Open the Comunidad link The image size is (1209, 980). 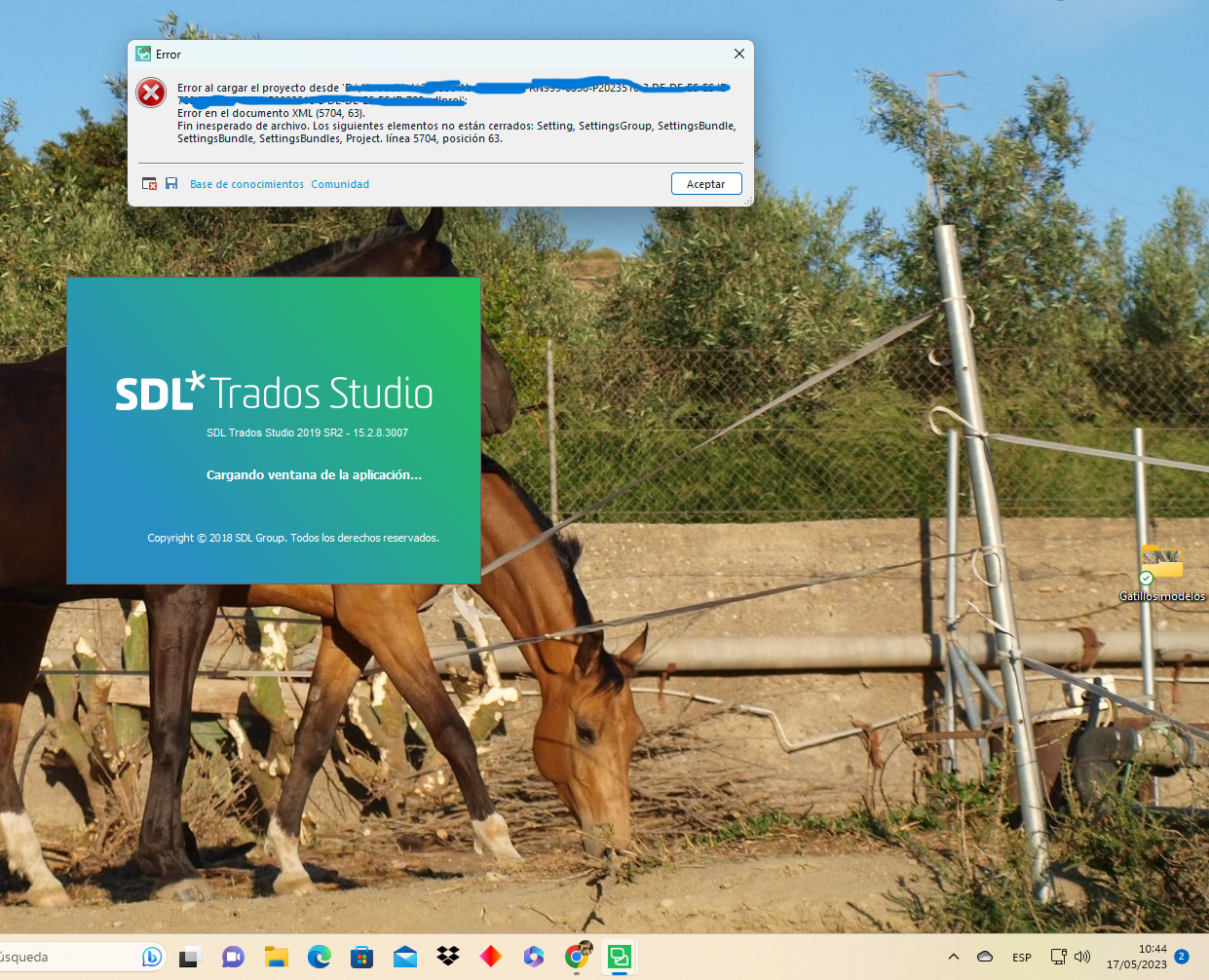click(340, 183)
